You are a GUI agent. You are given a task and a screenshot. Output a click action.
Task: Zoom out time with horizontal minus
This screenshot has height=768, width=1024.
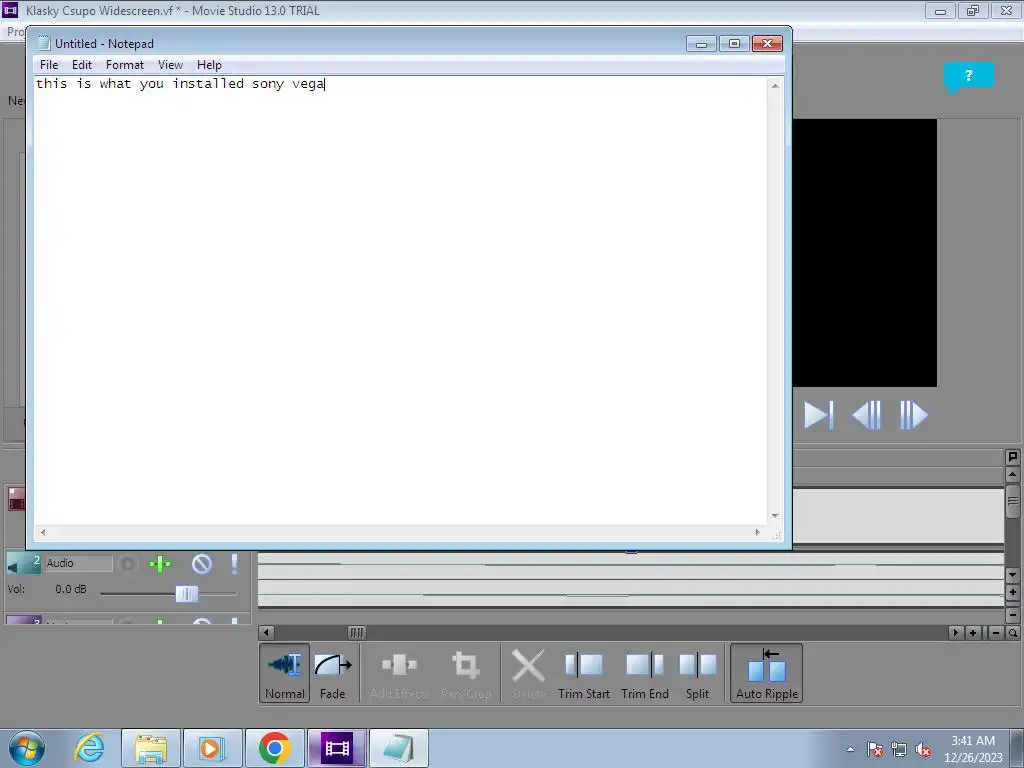[x=995, y=632]
